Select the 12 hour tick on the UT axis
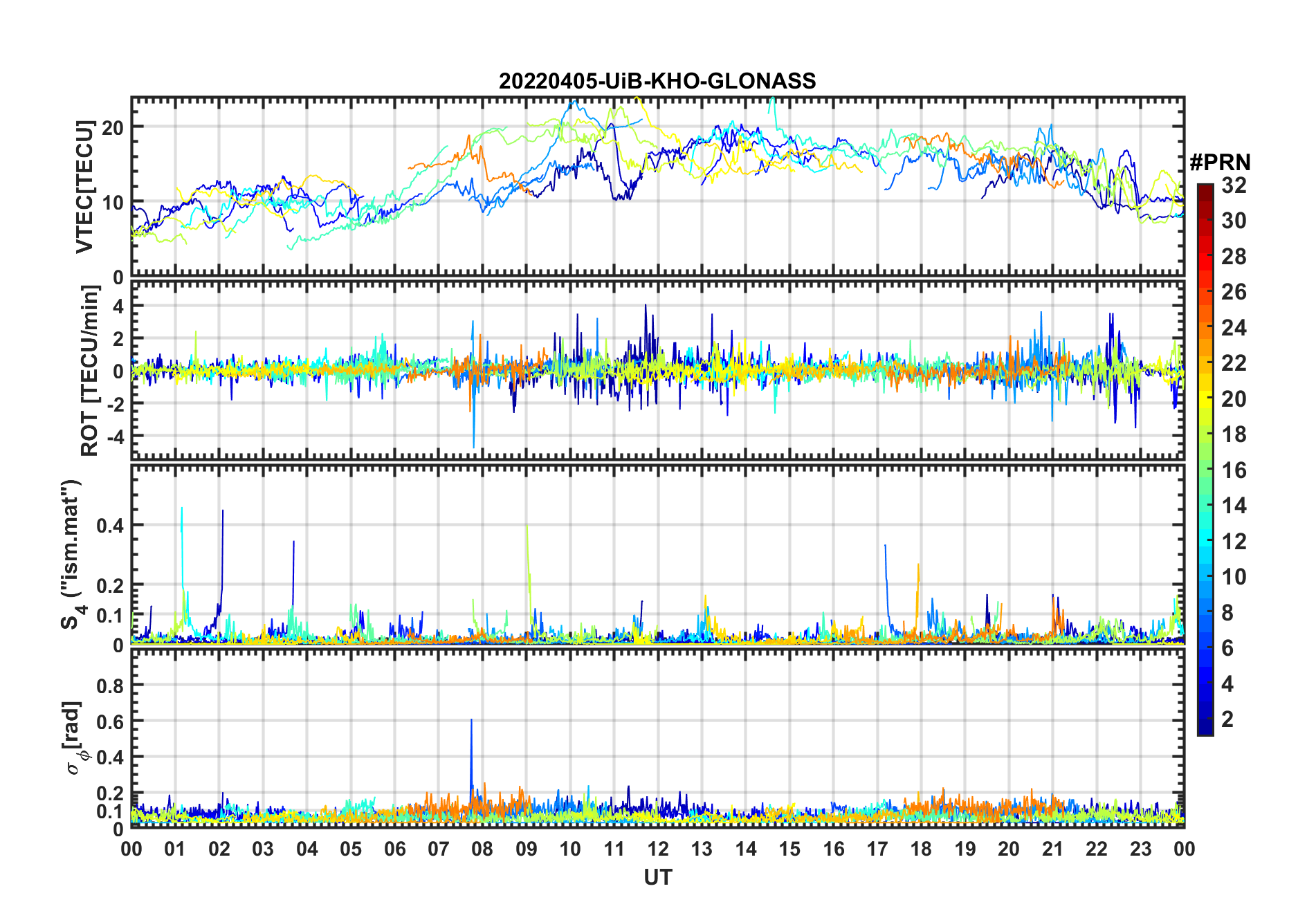 (x=658, y=849)
